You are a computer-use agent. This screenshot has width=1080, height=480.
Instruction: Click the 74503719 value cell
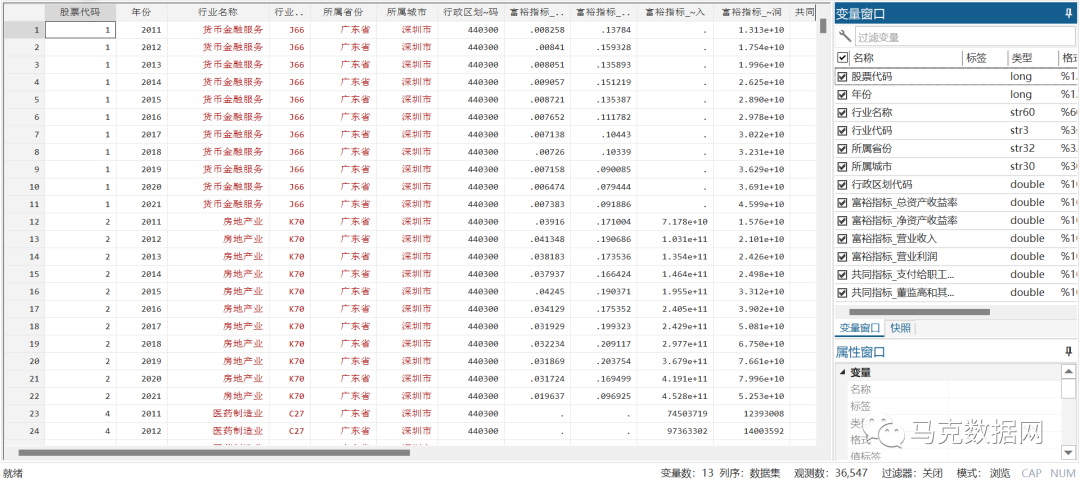(677, 413)
